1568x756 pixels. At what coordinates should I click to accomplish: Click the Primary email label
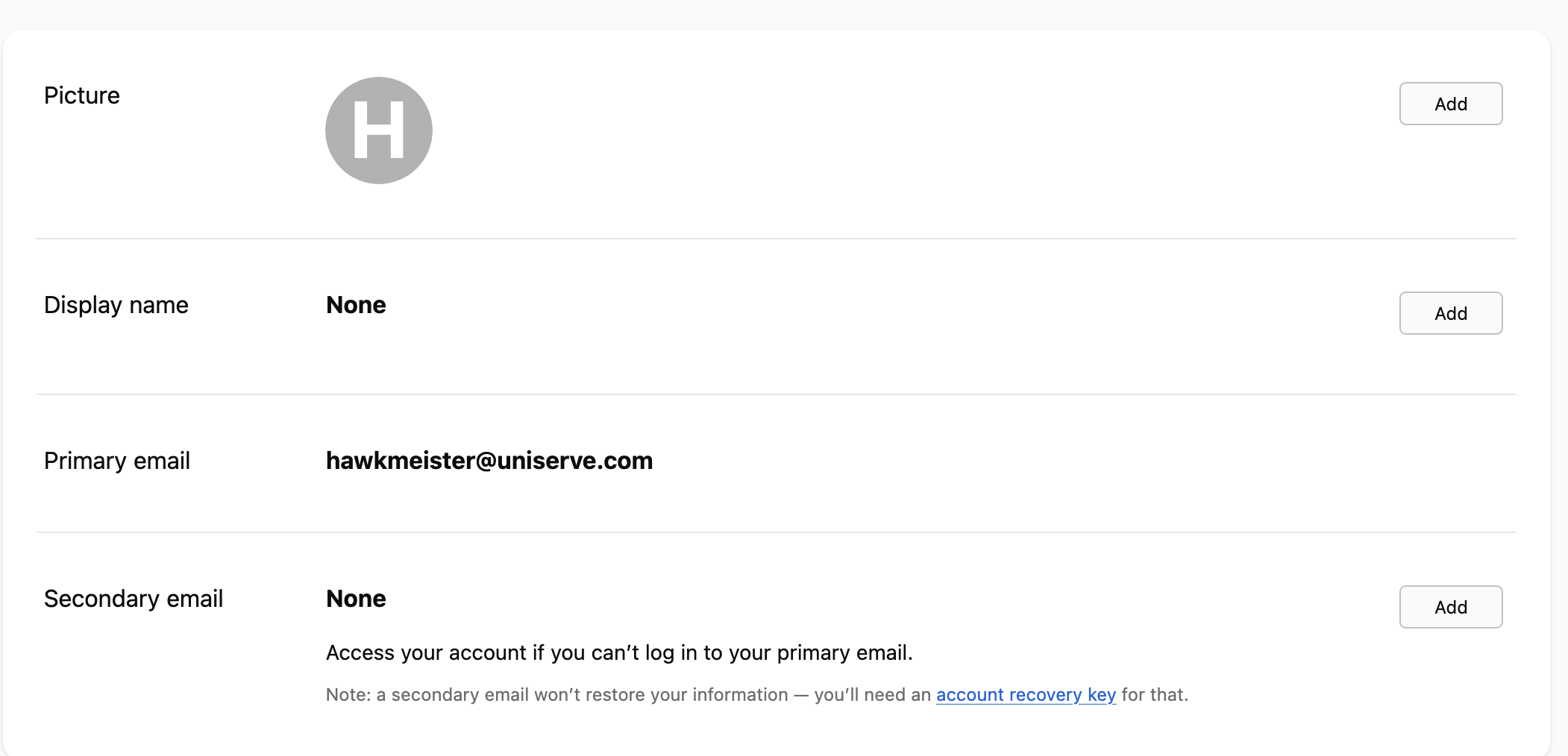[117, 461]
